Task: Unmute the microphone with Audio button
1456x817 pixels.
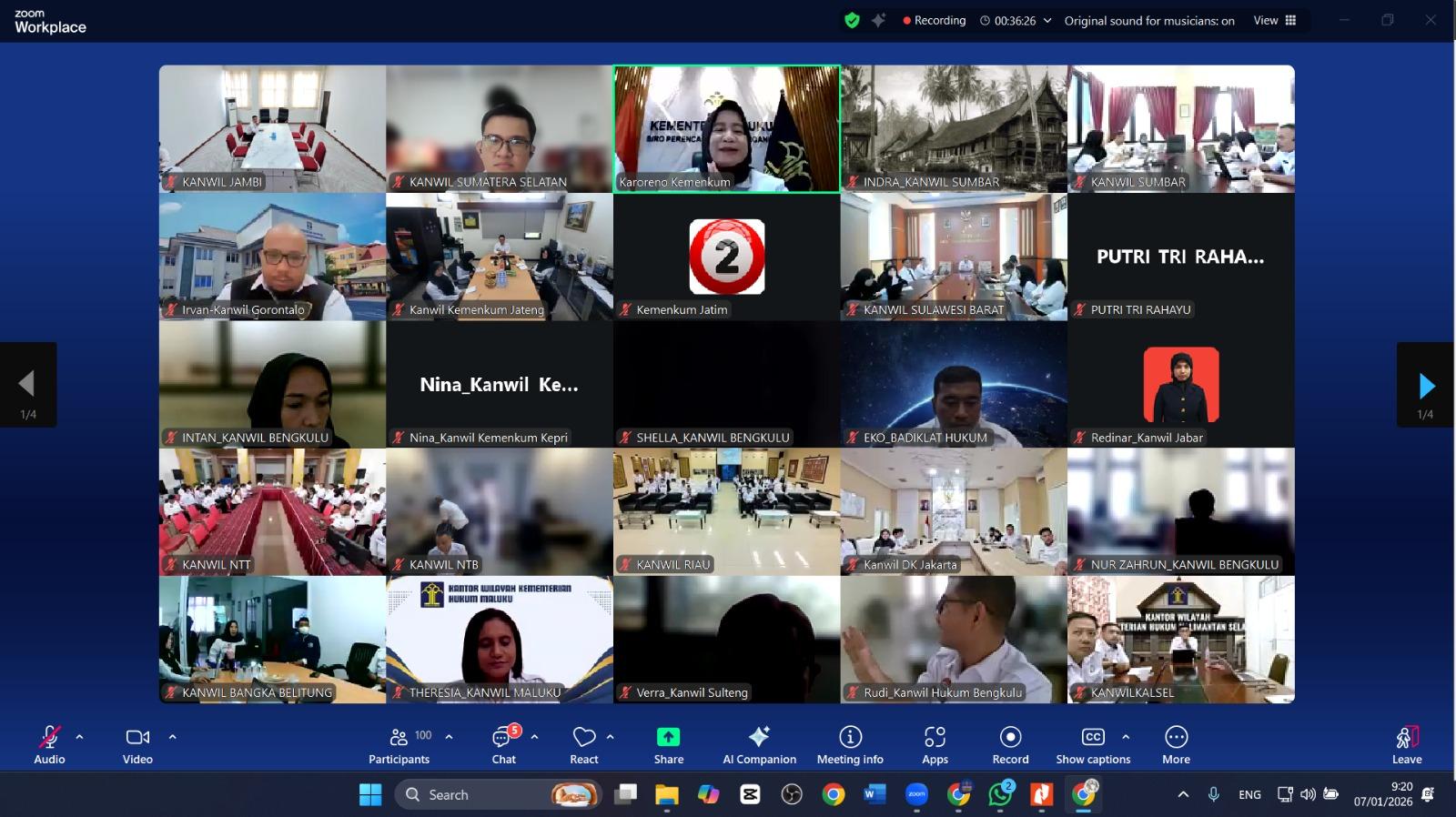Action: tap(49, 745)
